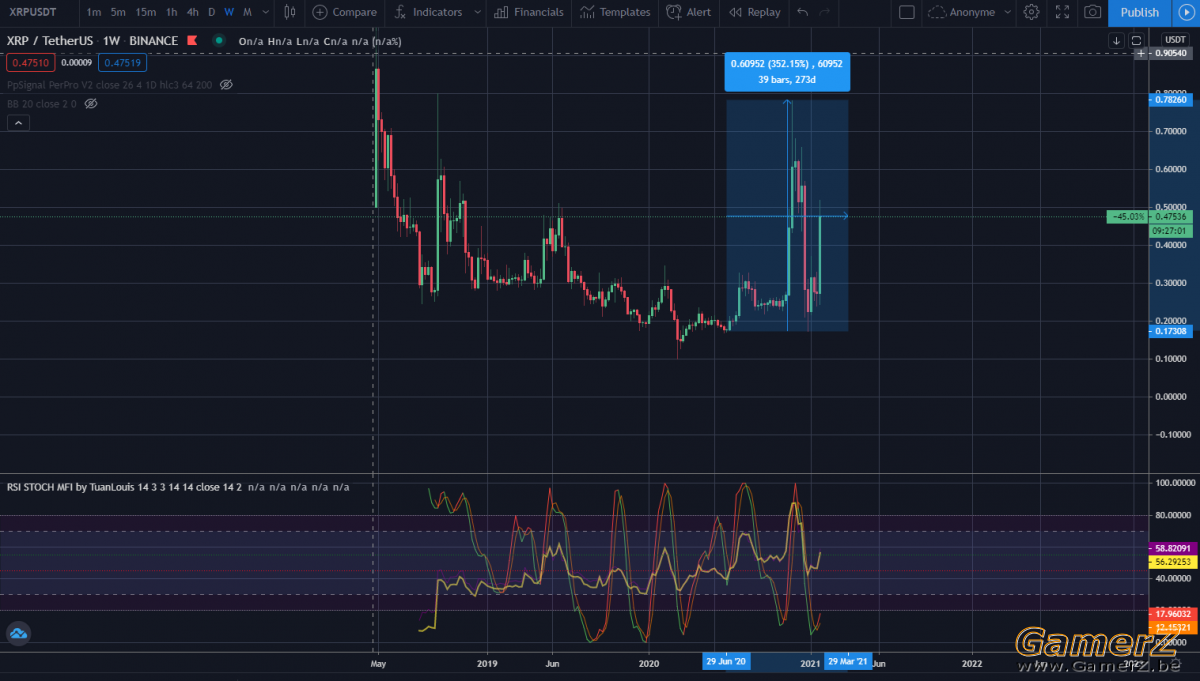The height and width of the screenshot is (681, 1200).
Task: Click the 29 Jun '20 date marker
Action: click(x=726, y=662)
